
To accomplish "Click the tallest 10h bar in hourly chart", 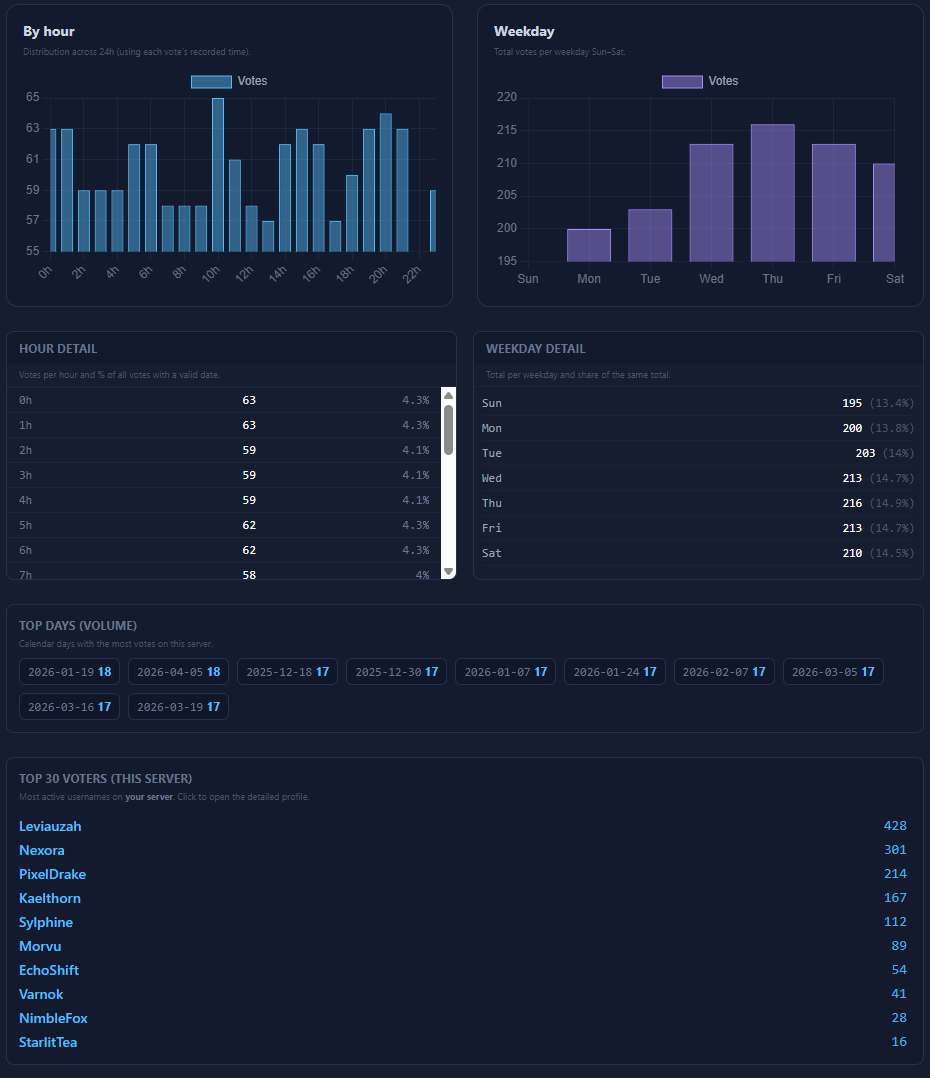I will click(218, 175).
